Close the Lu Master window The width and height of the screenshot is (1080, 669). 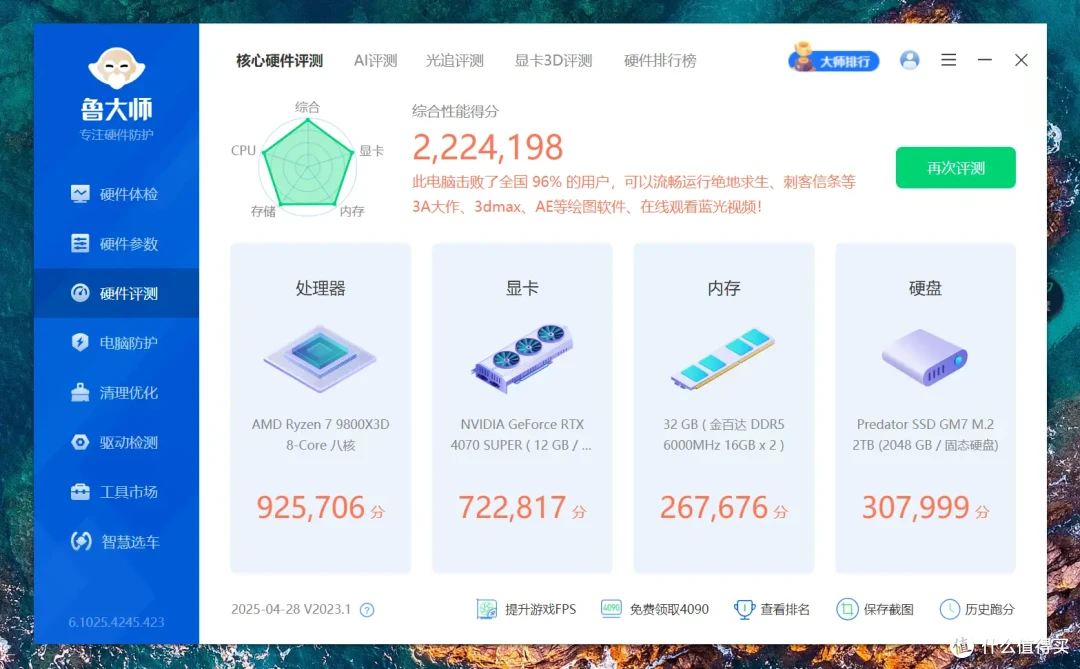click(x=1021, y=60)
